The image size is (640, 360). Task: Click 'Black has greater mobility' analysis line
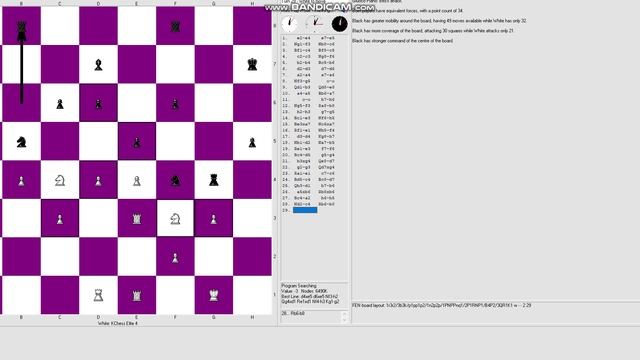pyautogui.click(x=439, y=21)
